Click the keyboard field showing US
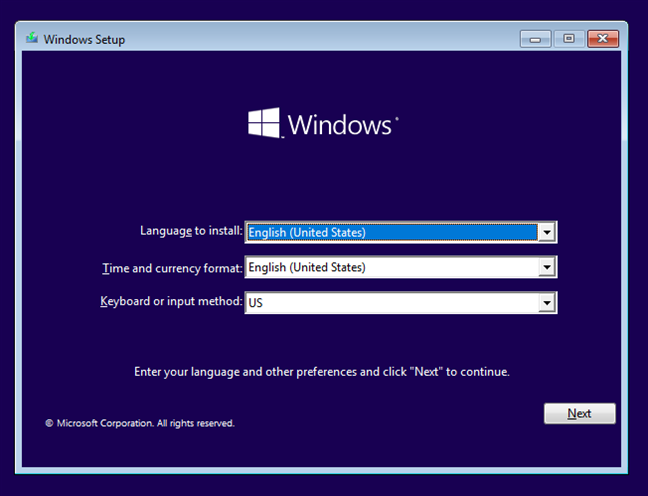The width and height of the screenshot is (648, 496). (390, 302)
